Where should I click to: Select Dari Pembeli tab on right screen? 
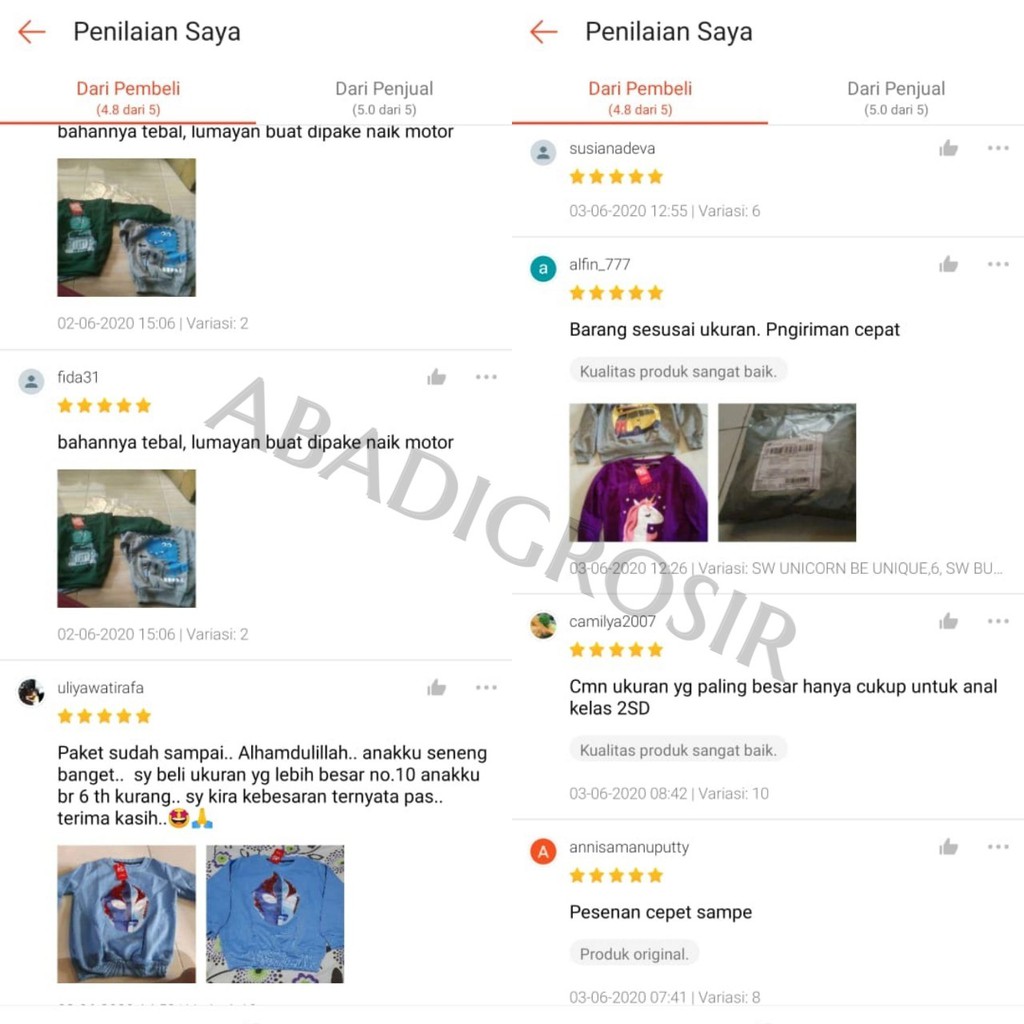[x=640, y=97]
